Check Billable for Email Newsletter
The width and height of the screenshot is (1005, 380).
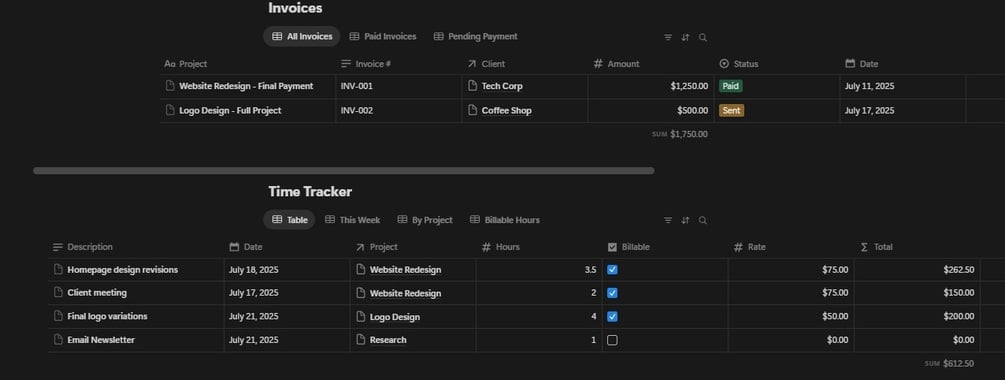pos(612,340)
